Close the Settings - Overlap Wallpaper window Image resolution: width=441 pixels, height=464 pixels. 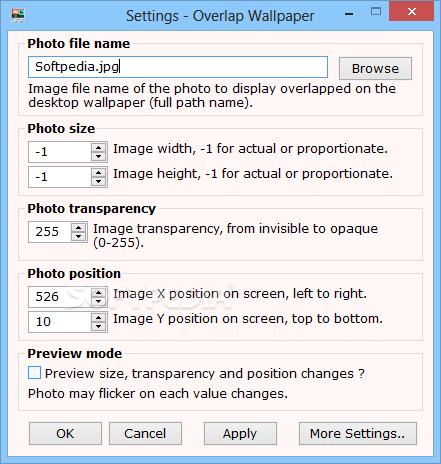[x=412, y=12]
